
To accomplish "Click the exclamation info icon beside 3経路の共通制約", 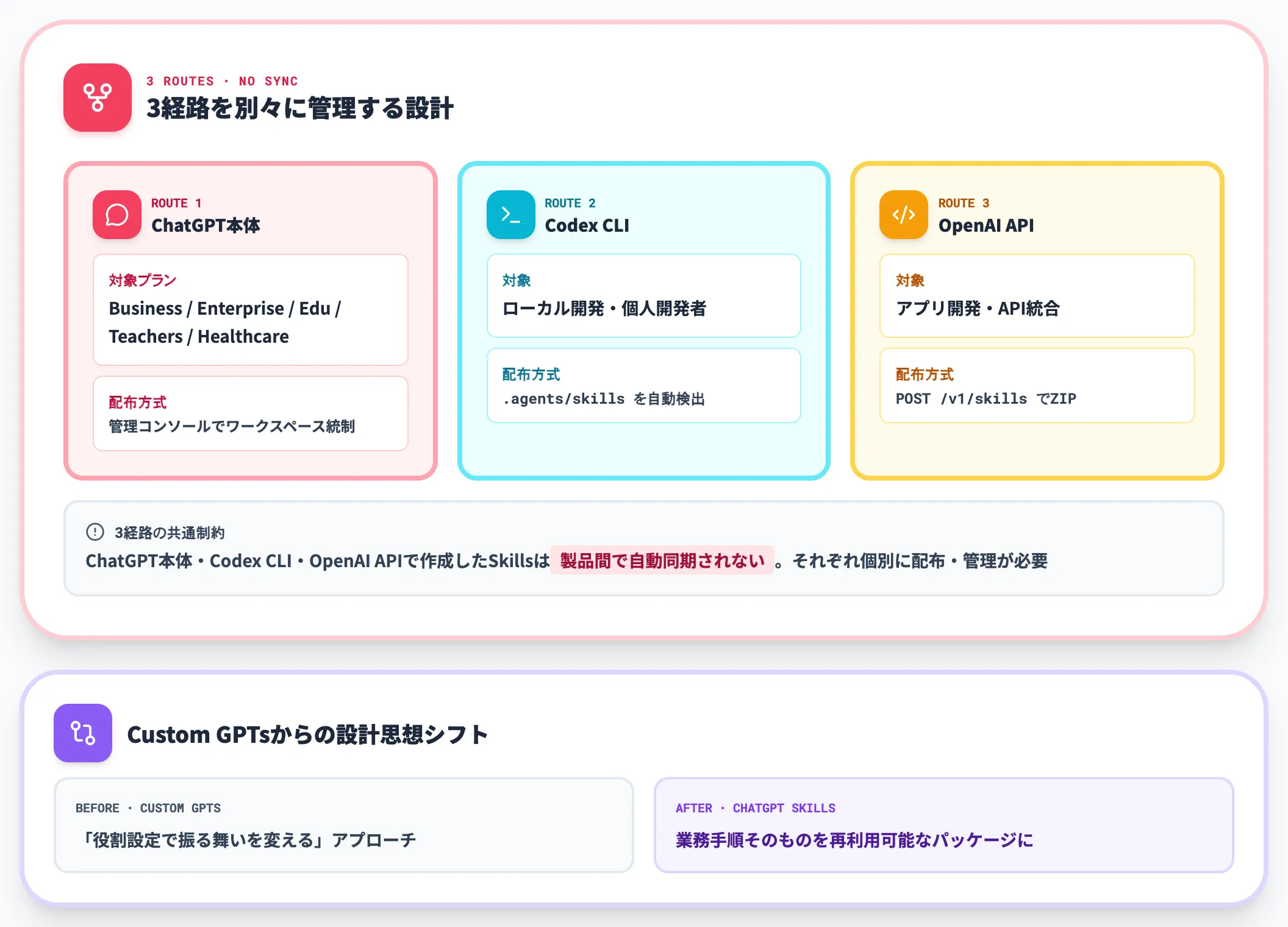I will 95,532.
